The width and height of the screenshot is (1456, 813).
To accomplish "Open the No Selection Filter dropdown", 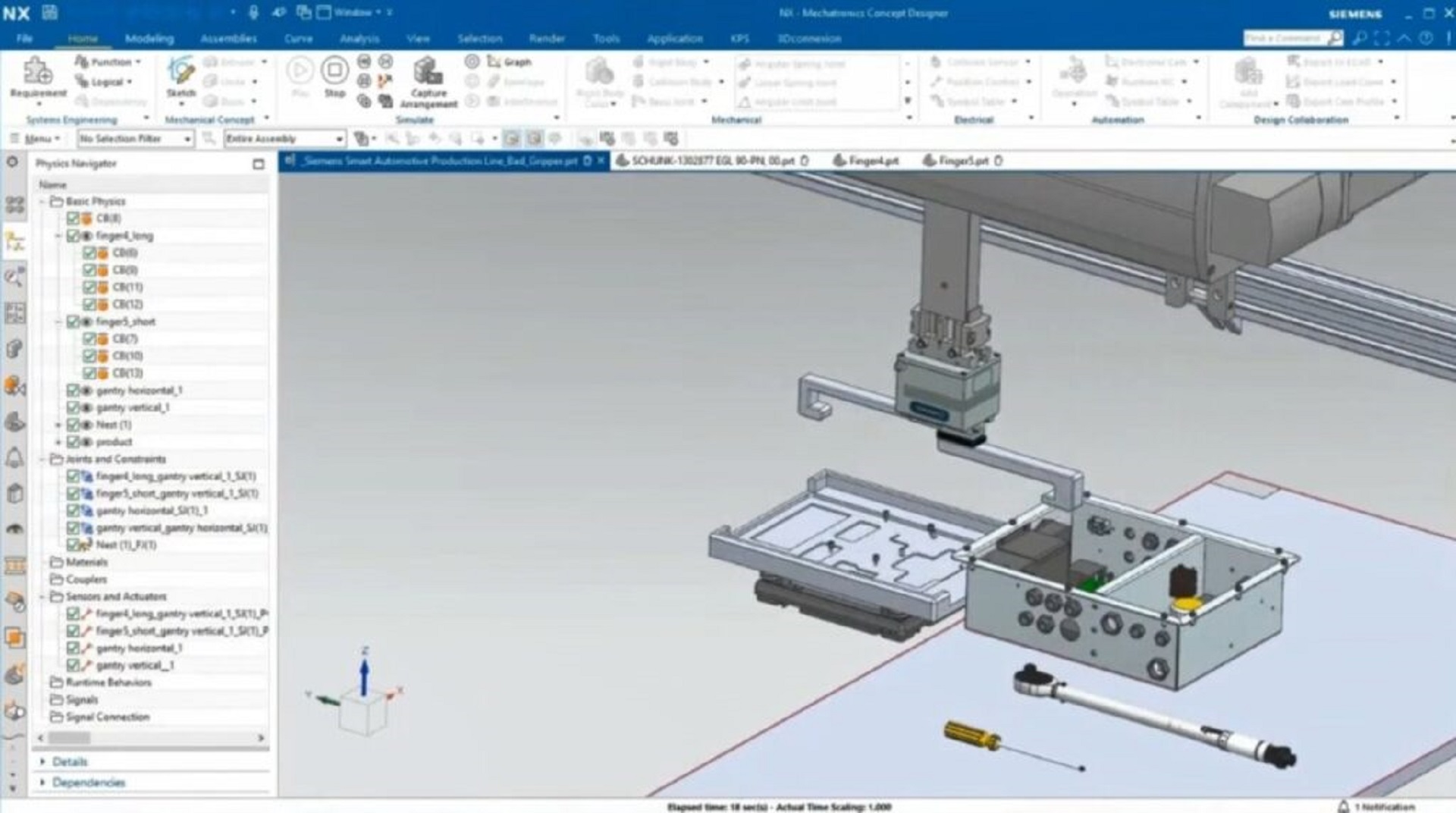I will 135,139.
